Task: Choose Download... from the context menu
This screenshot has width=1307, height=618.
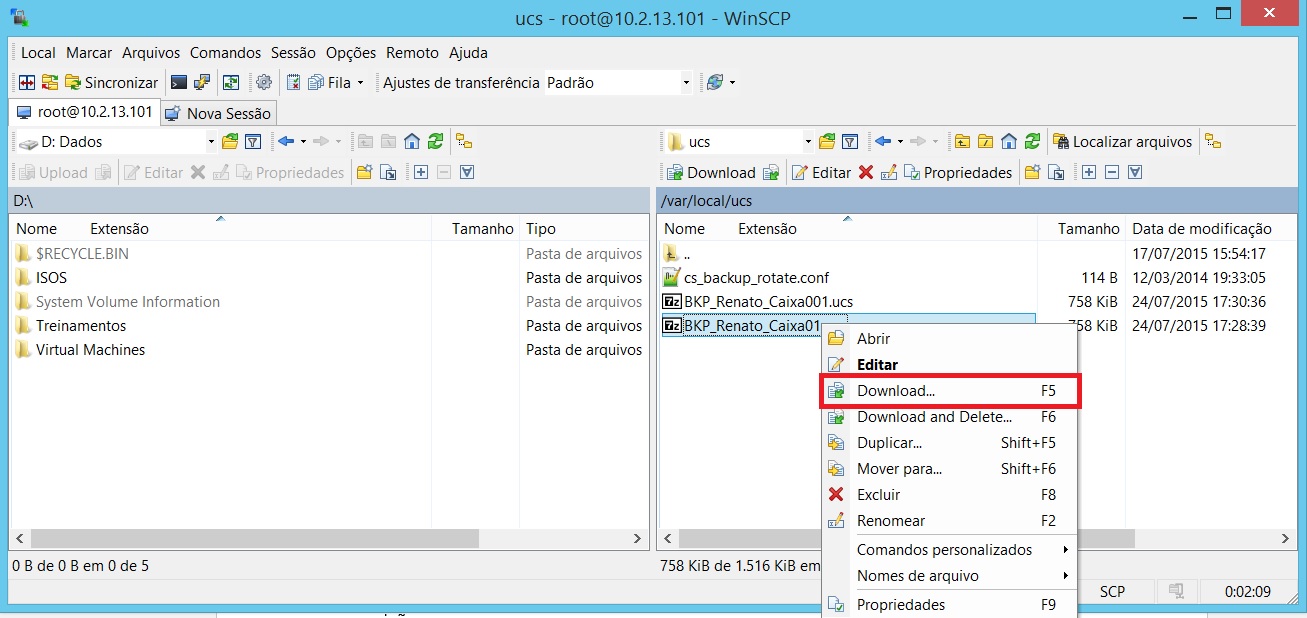Action: (x=895, y=391)
